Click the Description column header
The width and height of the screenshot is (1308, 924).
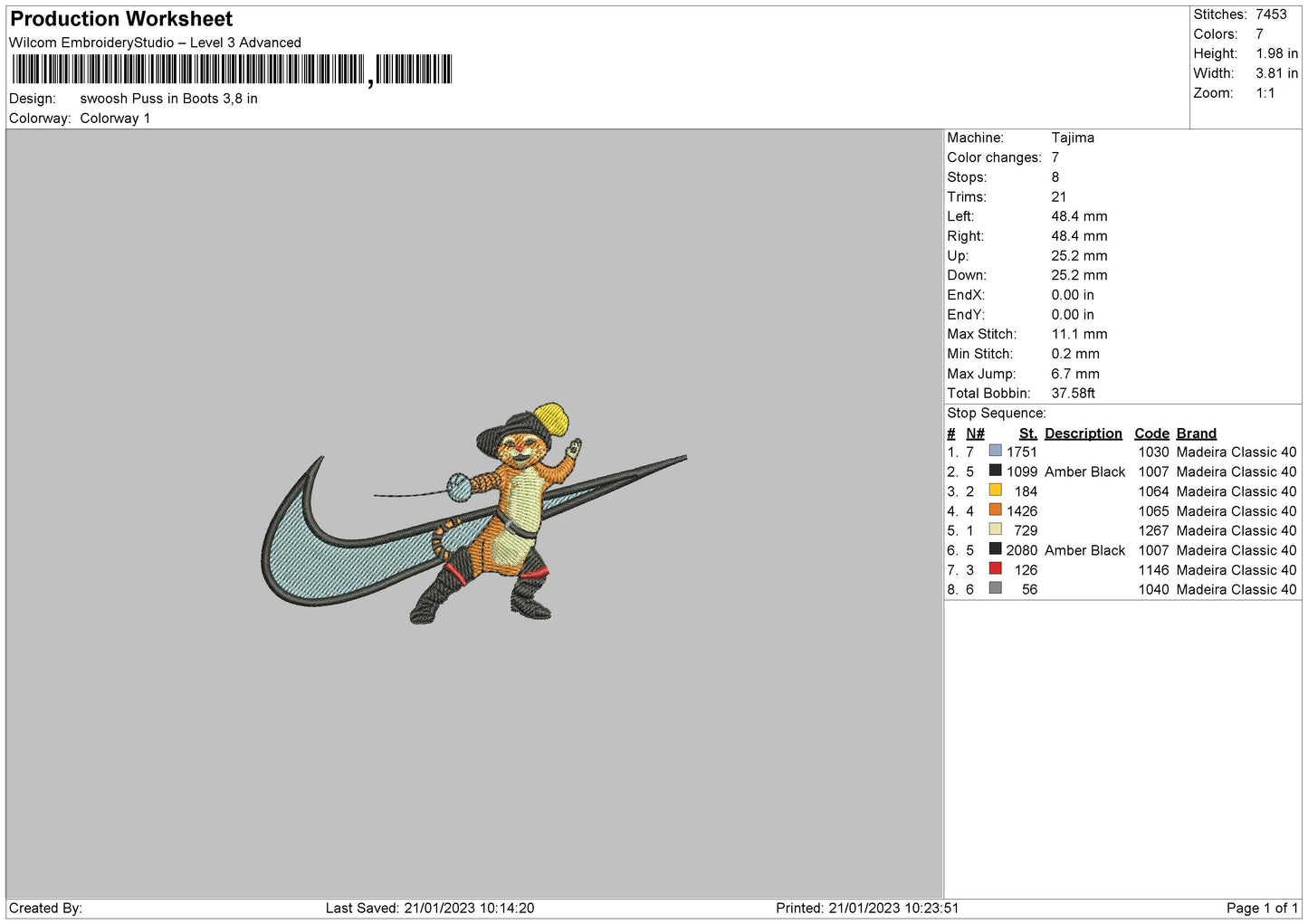click(x=1083, y=433)
